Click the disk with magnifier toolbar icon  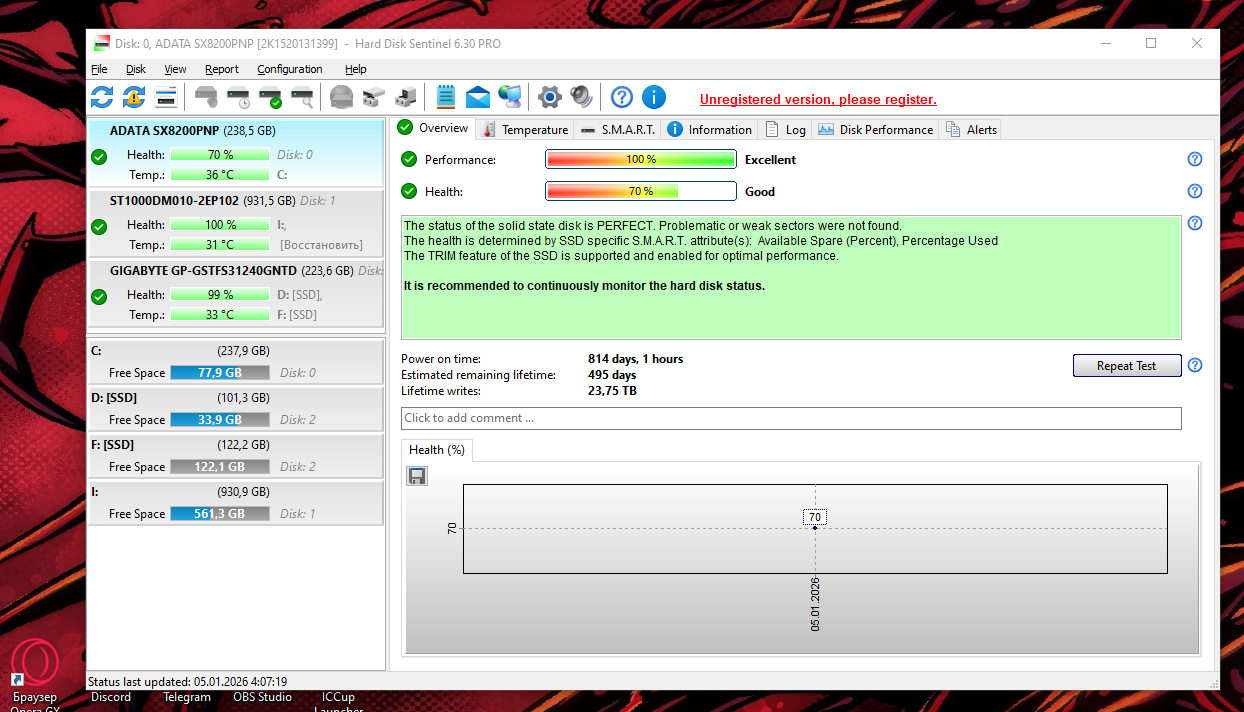302,97
